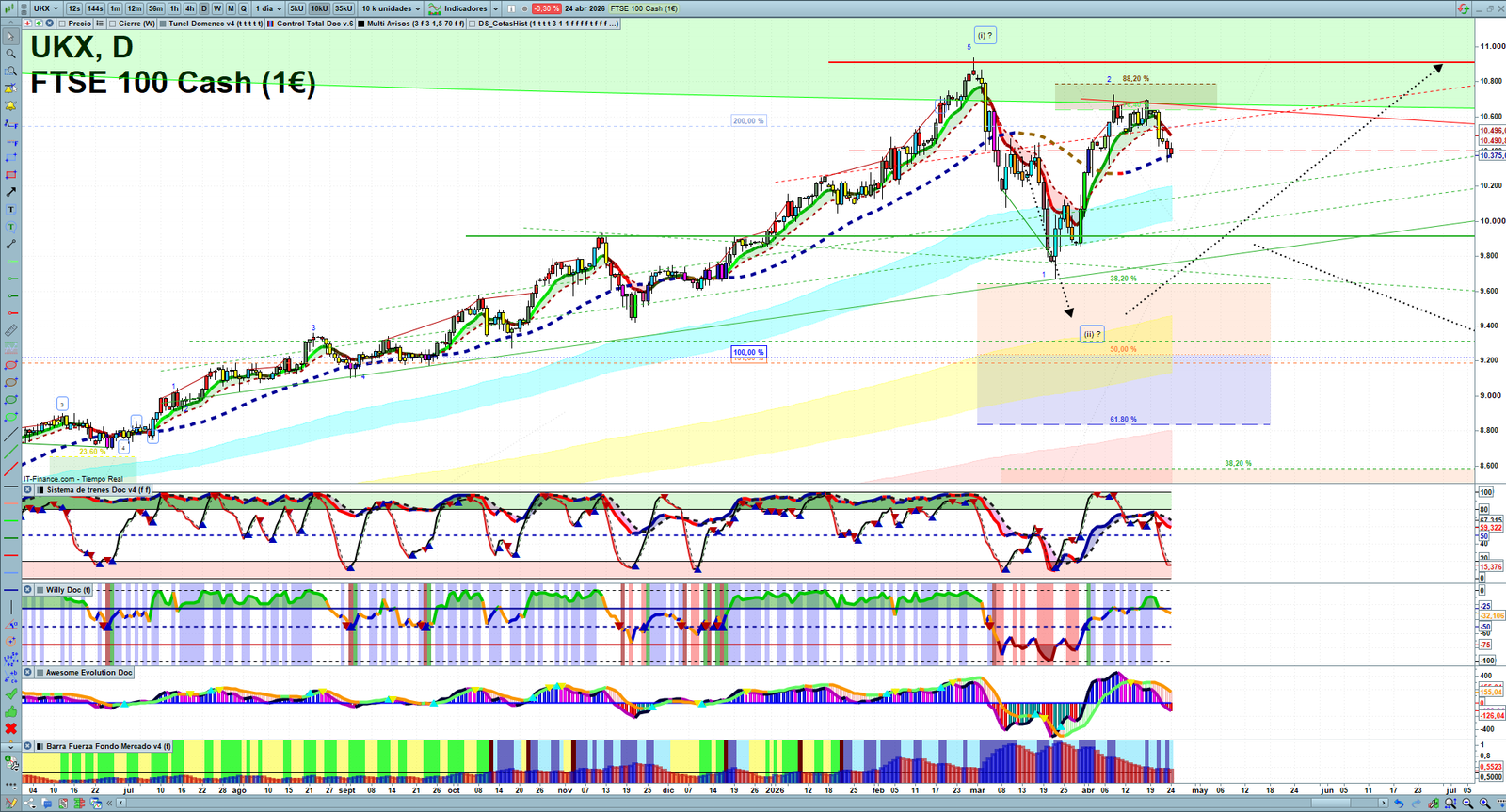
Task: Toggle the Precio checkbox
Action: (x=62, y=24)
